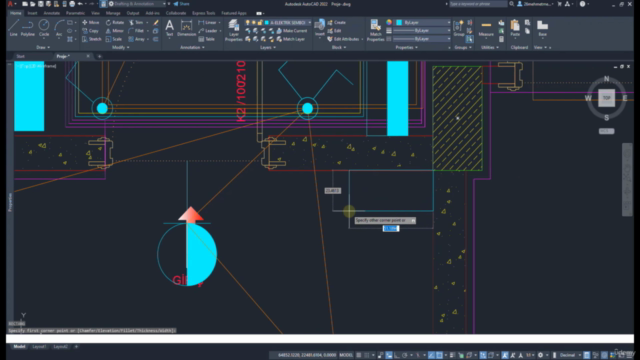Image resolution: width=640 pixels, height=360 pixels.
Task: Click the Paste icon
Action: coord(515,28)
